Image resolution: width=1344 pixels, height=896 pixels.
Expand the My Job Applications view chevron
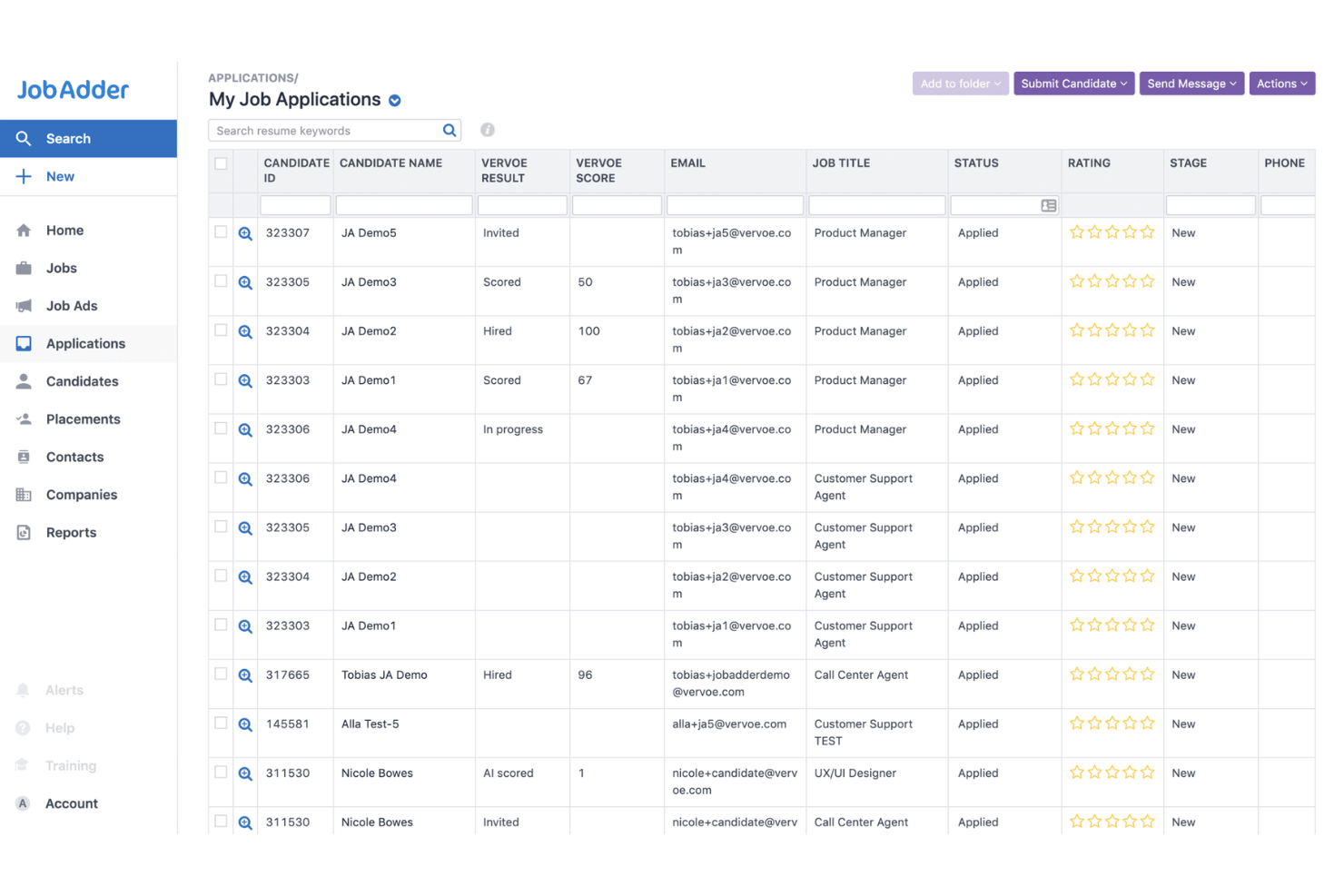[x=395, y=101]
